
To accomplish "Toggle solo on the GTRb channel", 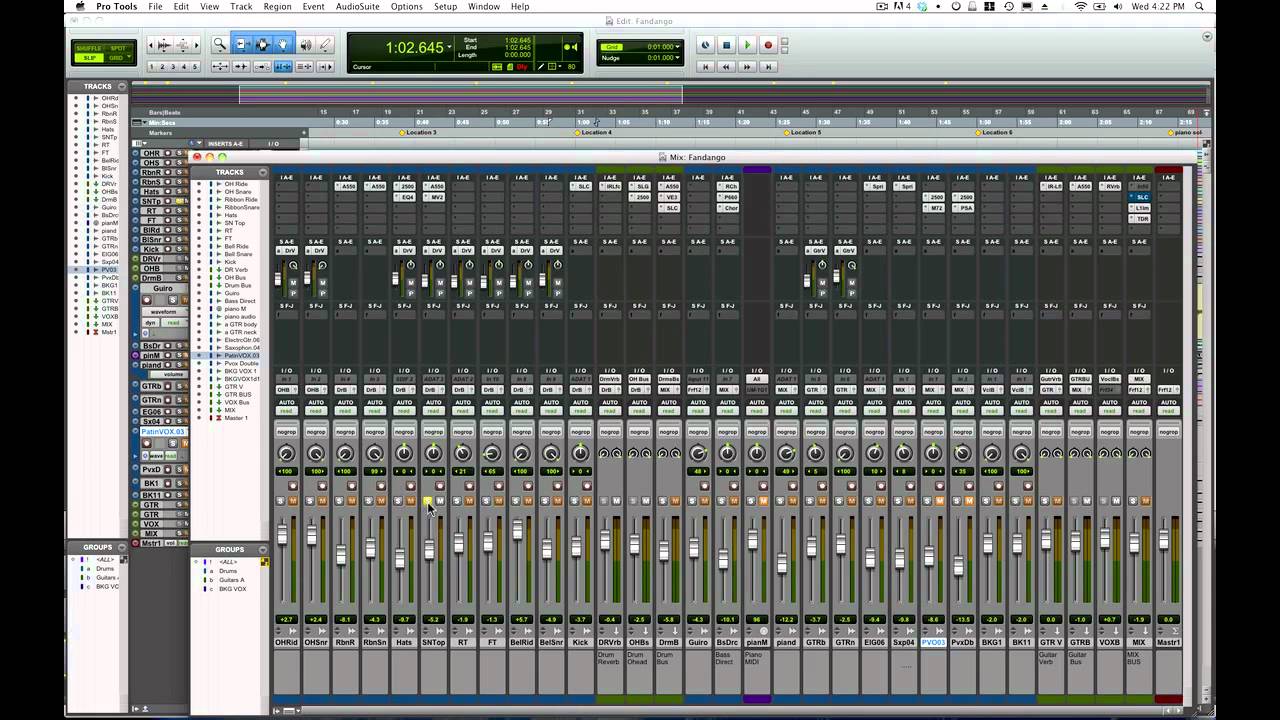I will coord(810,500).
